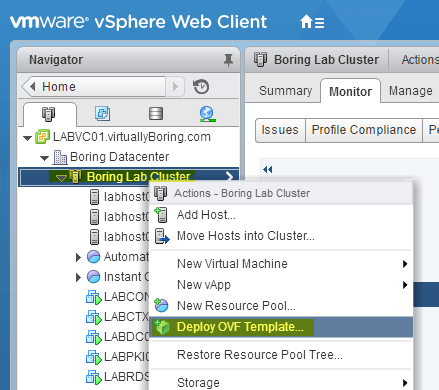Collapse the Boring Lab Cluster tree node
This screenshot has height=390, width=439.
point(61,178)
